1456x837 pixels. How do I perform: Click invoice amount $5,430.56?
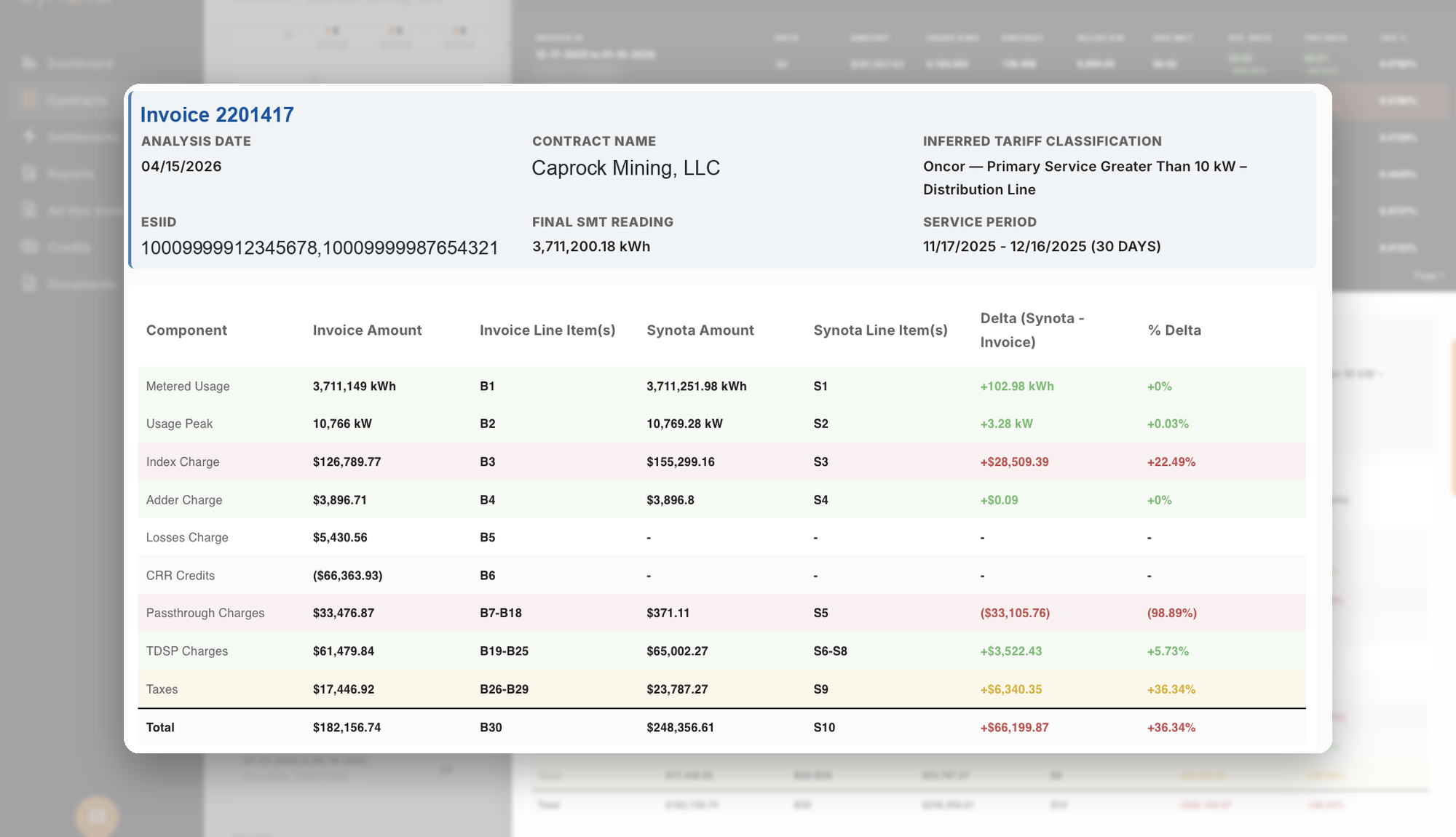[340, 538]
